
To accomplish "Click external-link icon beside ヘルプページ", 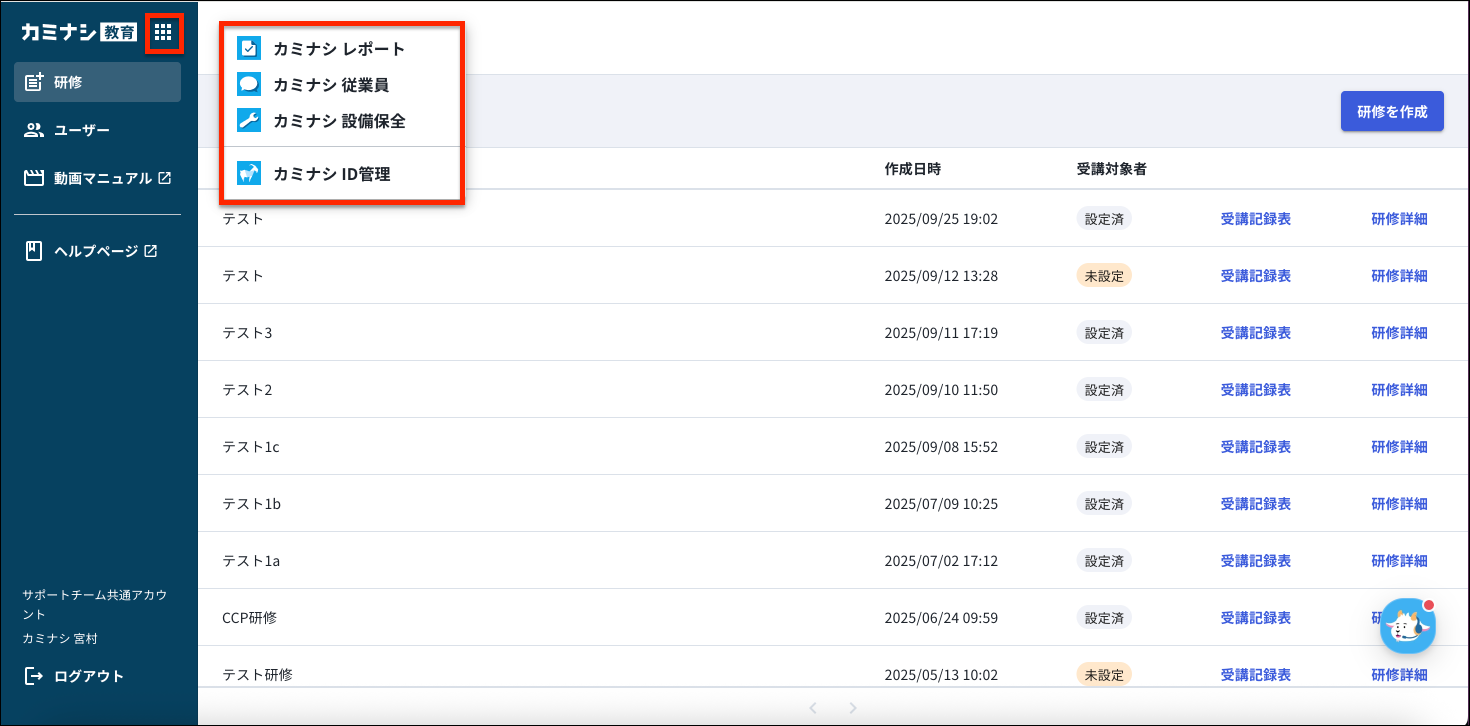I will 151,251.
